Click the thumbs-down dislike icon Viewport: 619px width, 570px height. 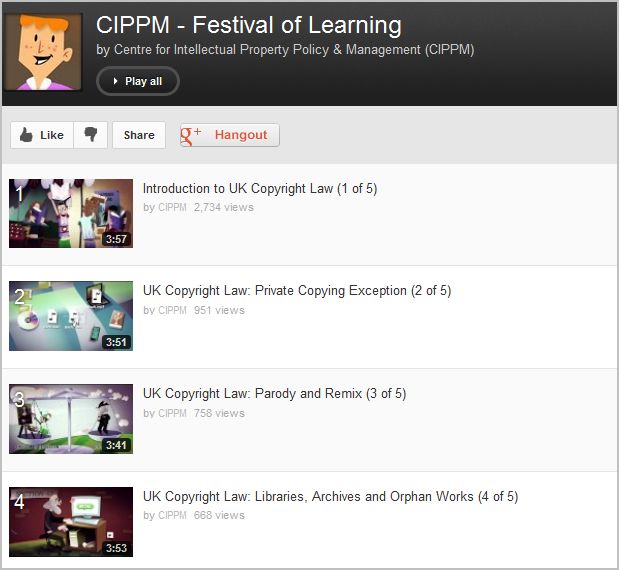click(90, 135)
